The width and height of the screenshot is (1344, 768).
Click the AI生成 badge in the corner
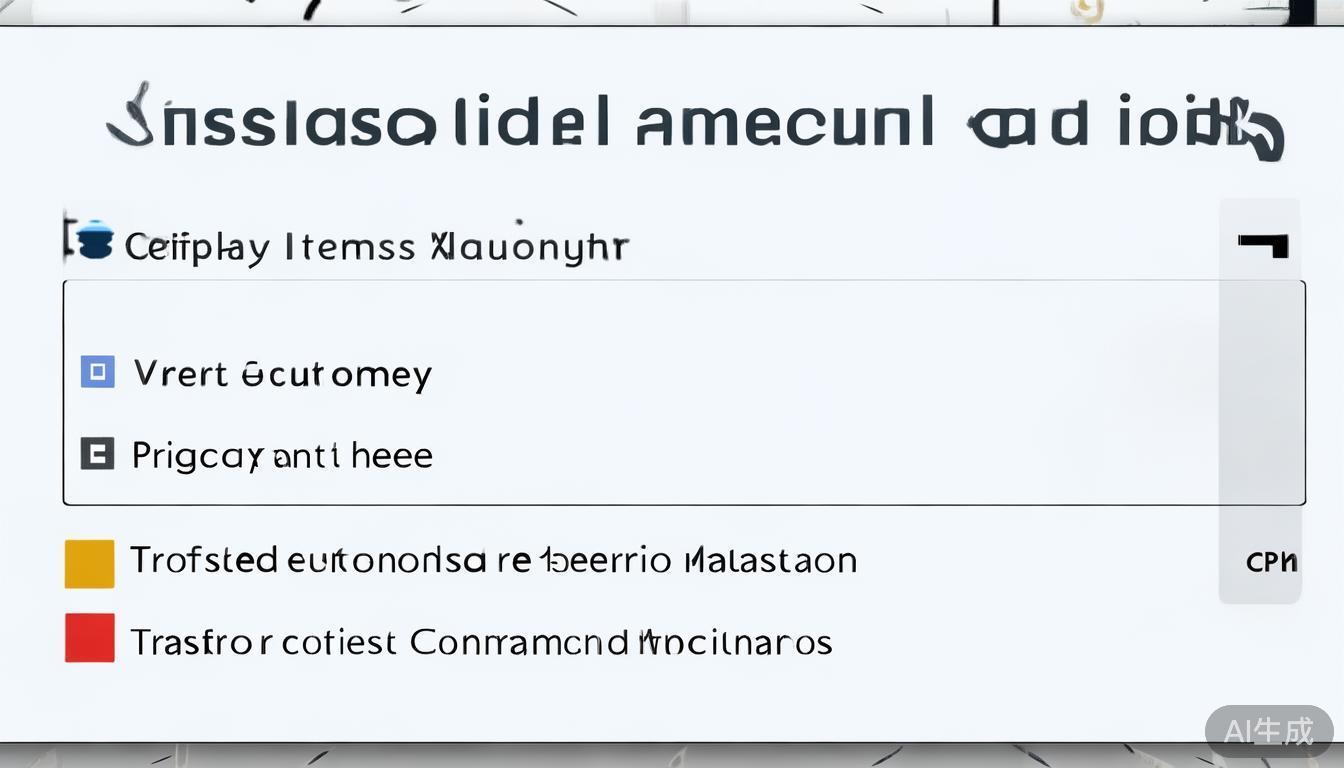1268,731
